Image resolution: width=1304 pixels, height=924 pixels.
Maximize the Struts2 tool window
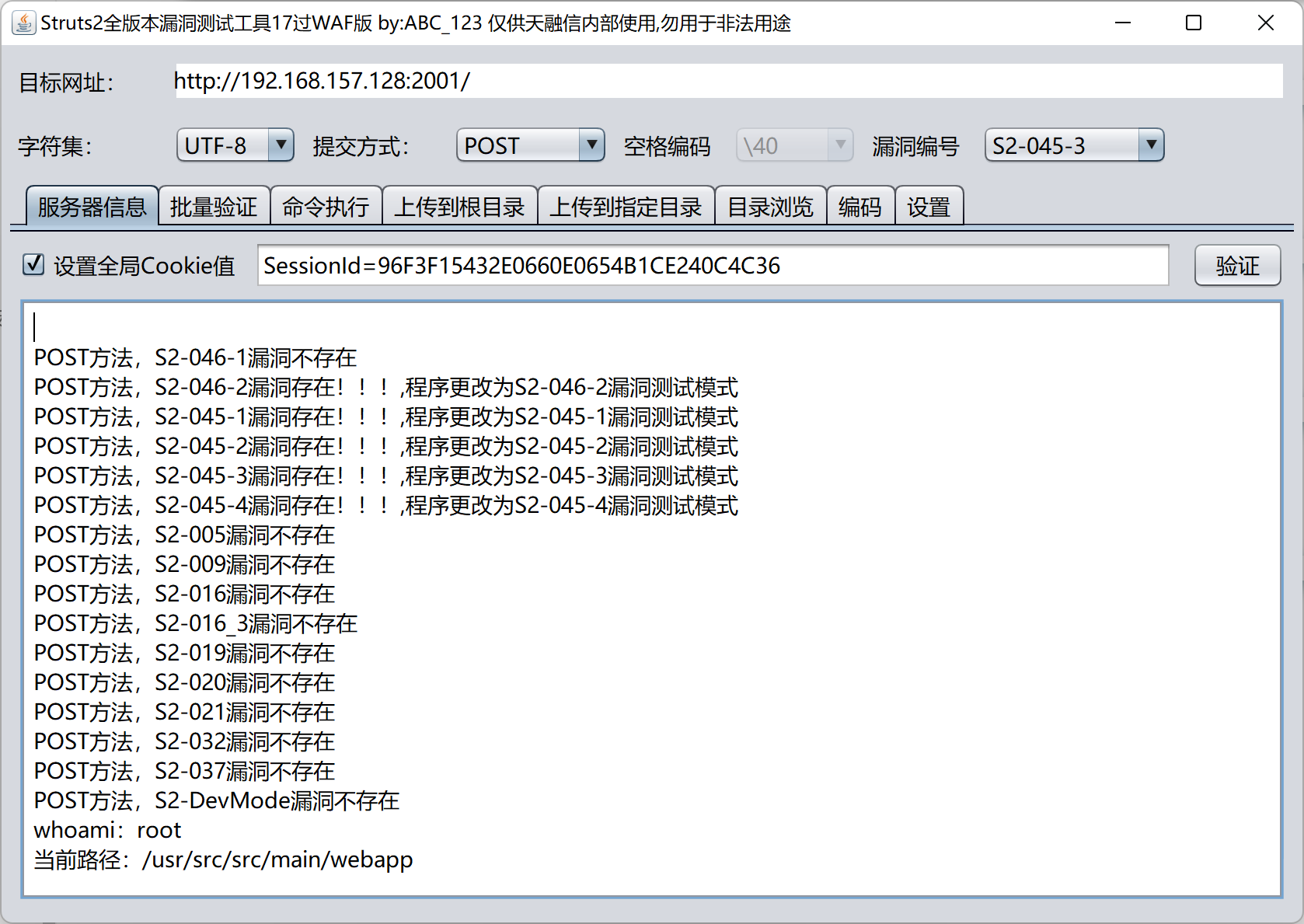(x=1194, y=23)
